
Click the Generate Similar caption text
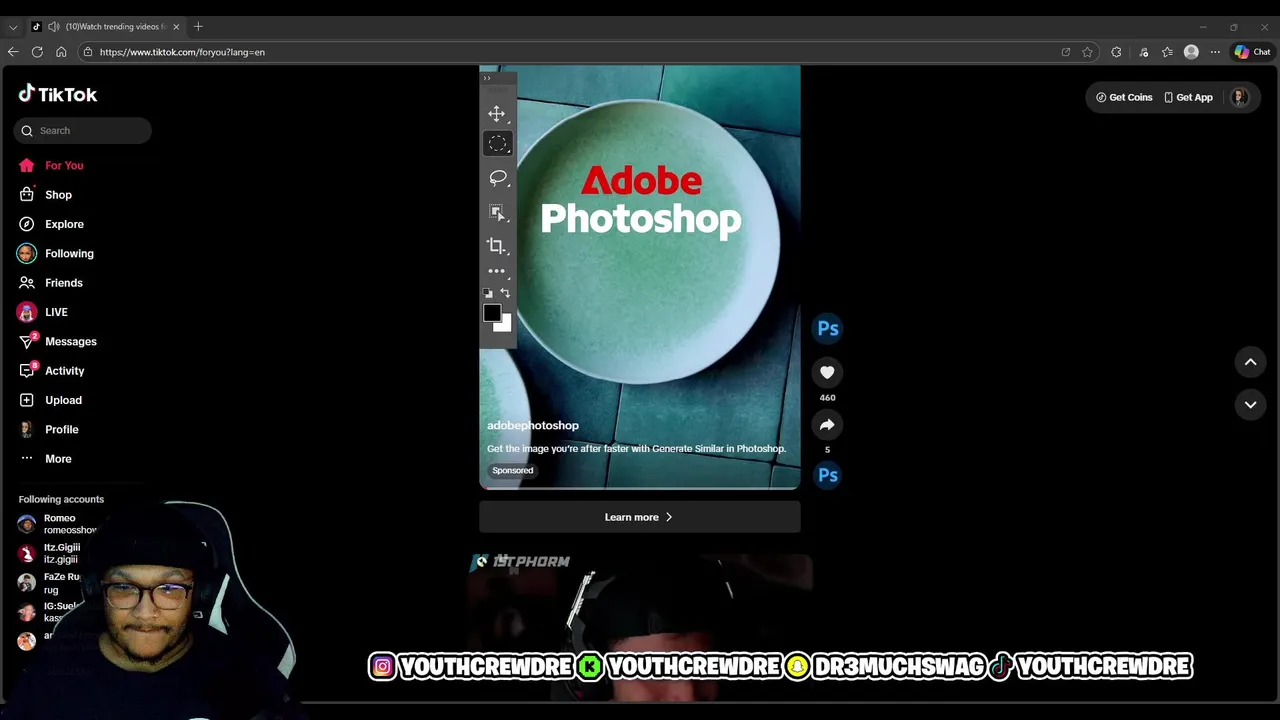tap(636, 449)
